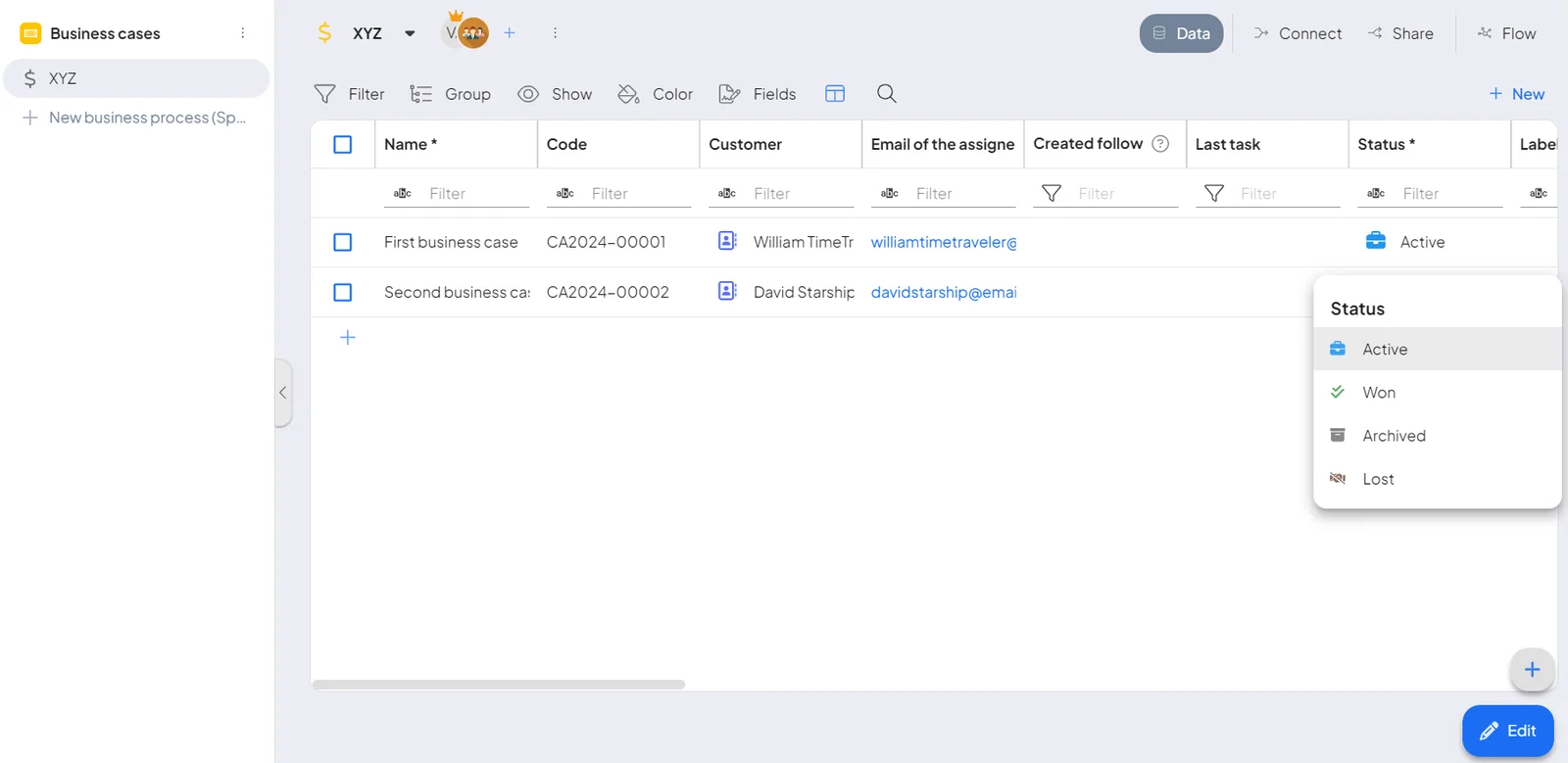Click the search magnifier icon

pyautogui.click(x=887, y=94)
